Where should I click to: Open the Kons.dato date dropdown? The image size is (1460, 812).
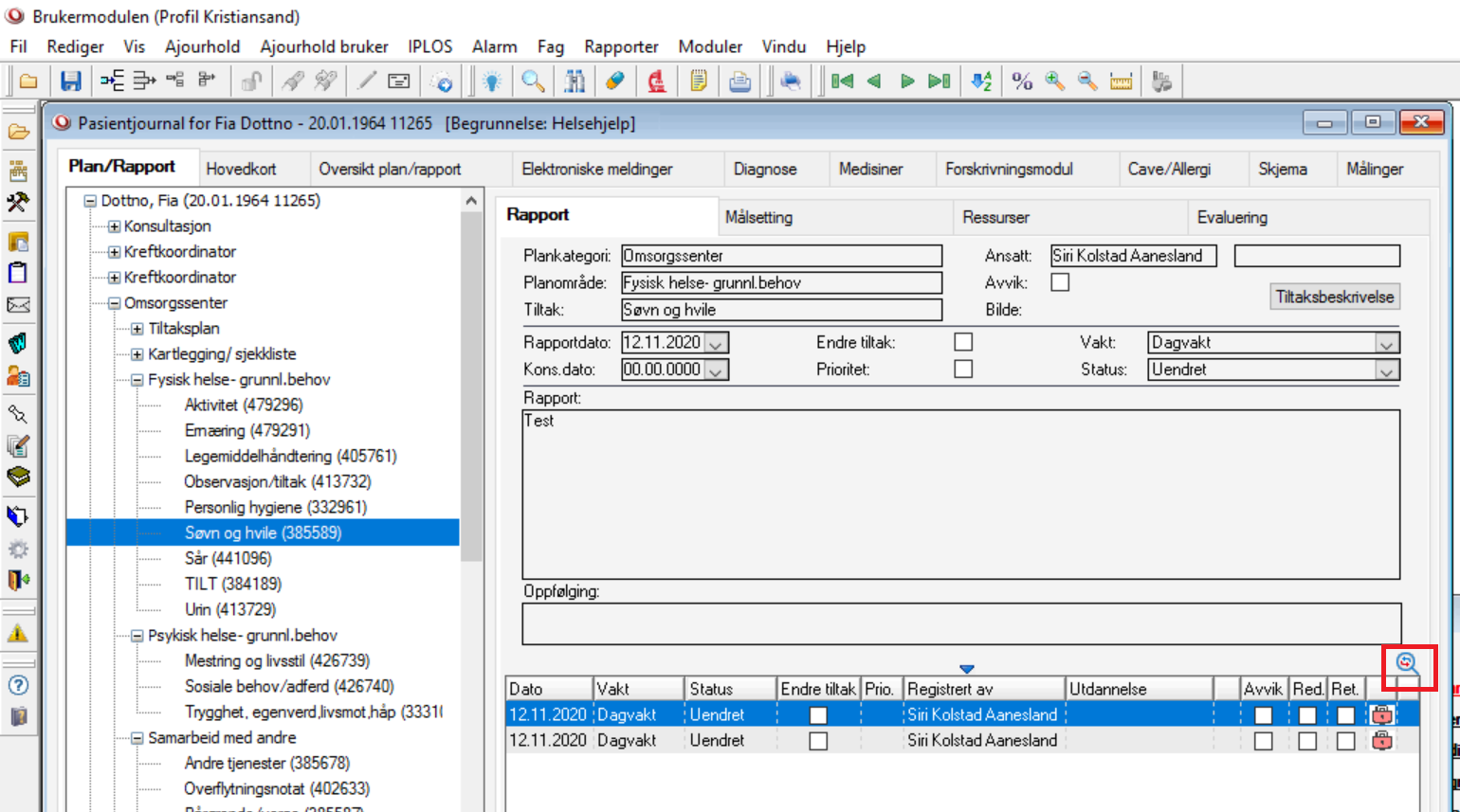[x=716, y=370]
